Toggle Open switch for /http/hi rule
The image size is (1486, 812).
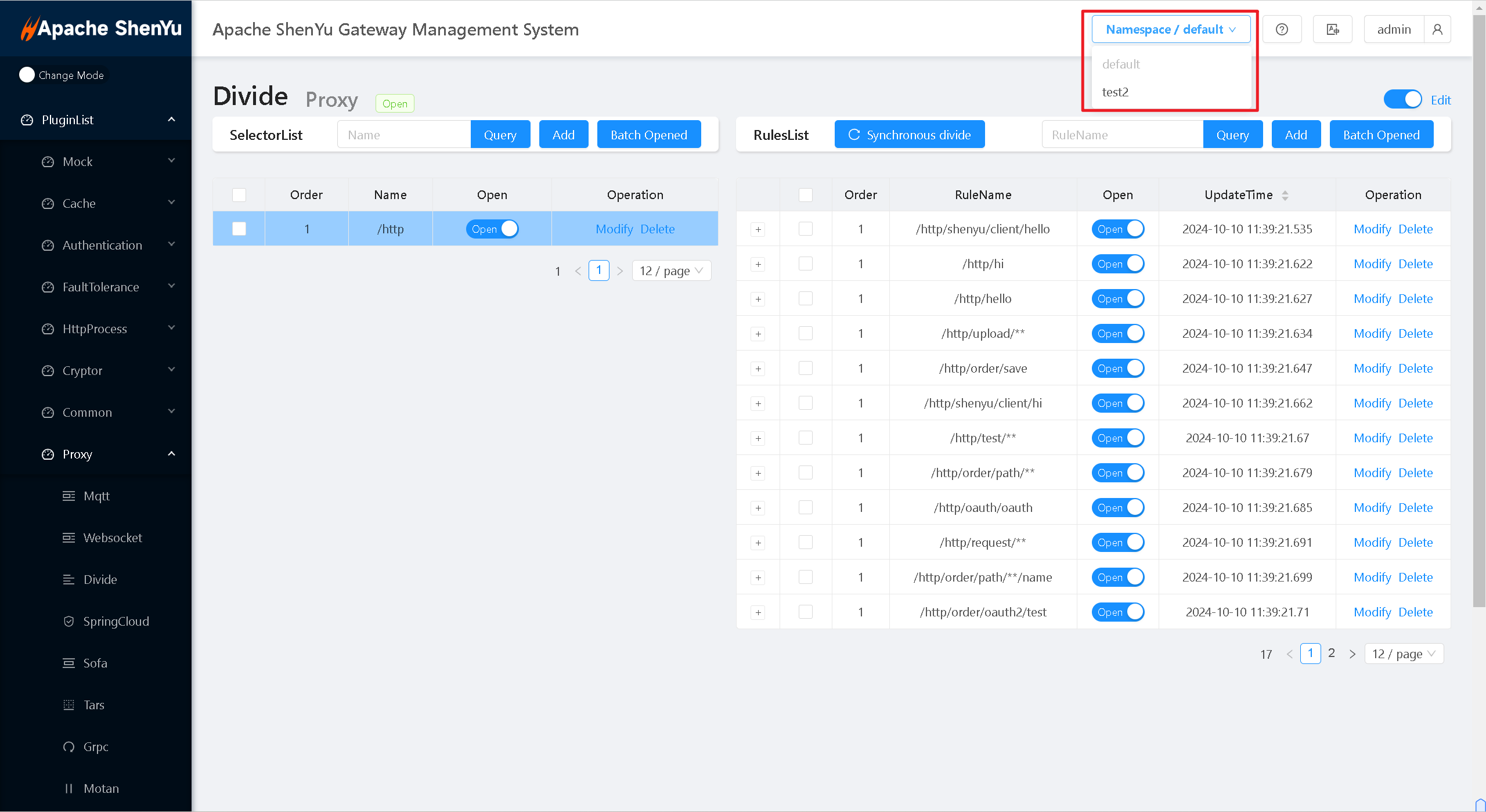pos(1117,264)
